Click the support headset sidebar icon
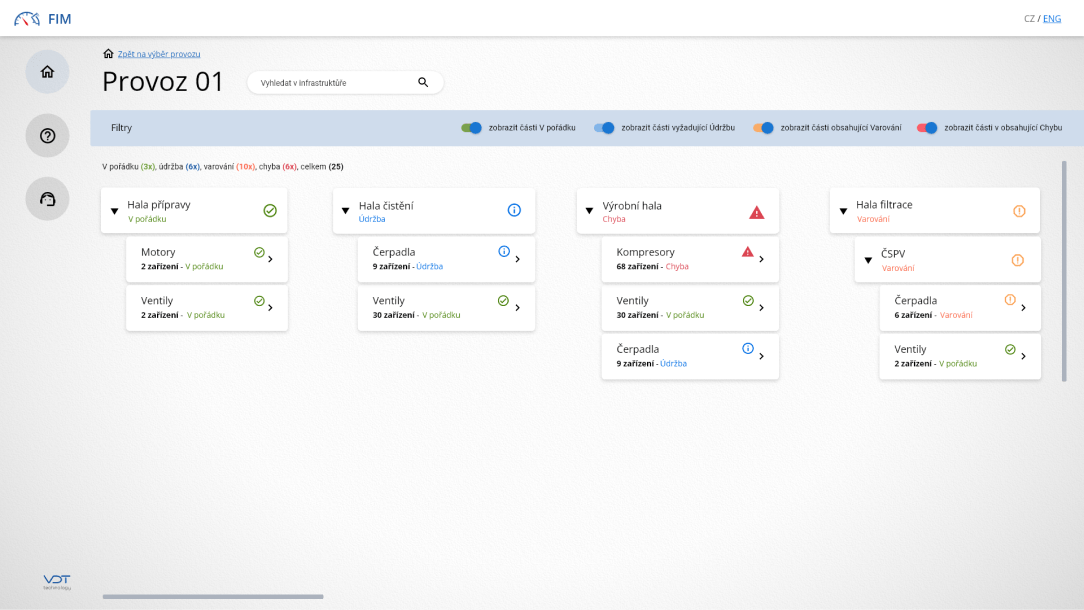 point(47,199)
